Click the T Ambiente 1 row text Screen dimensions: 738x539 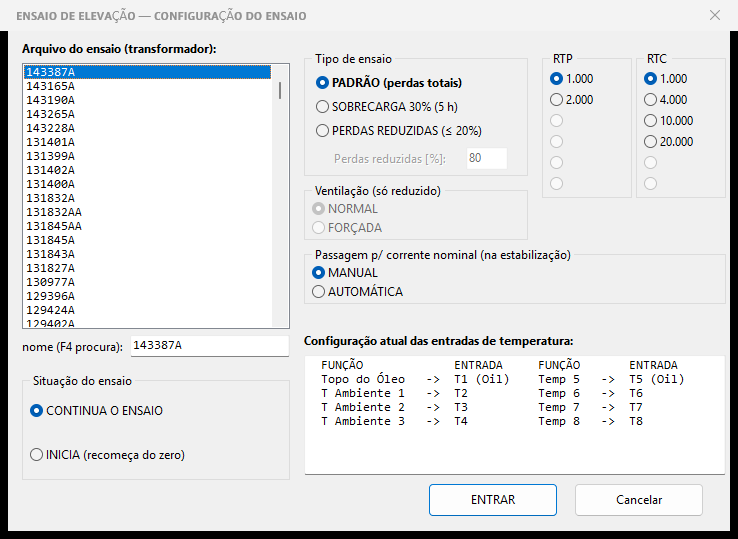363,394
